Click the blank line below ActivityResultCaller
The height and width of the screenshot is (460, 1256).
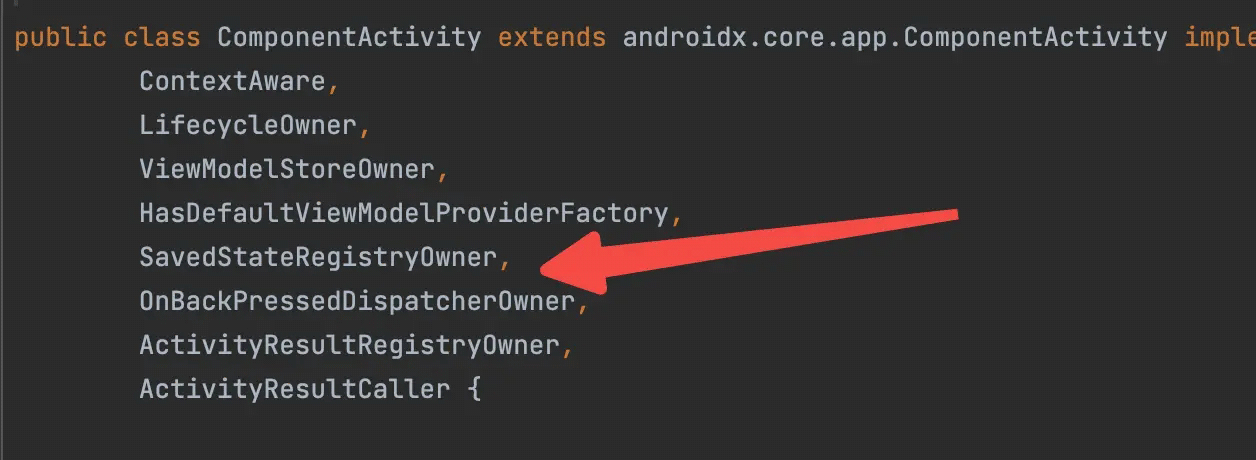point(628,433)
